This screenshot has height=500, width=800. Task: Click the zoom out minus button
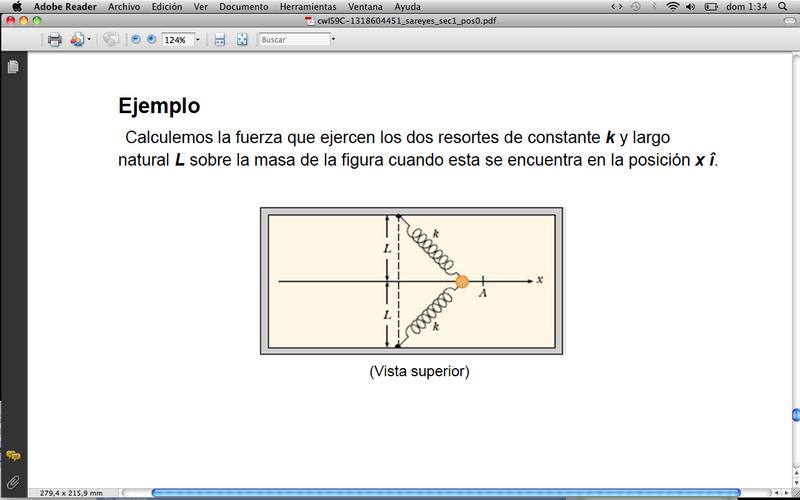pos(137,40)
